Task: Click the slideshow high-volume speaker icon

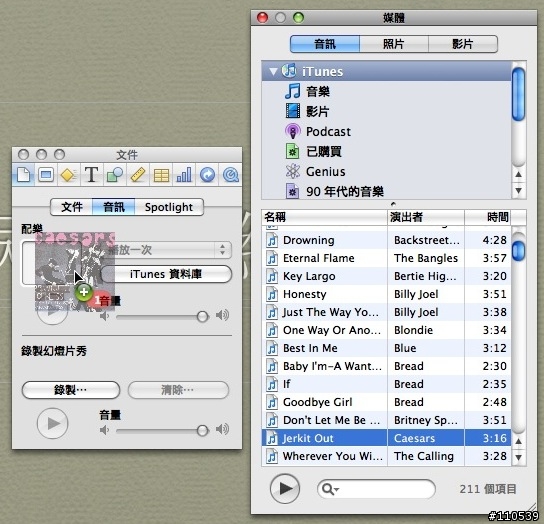Action: pos(222,430)
